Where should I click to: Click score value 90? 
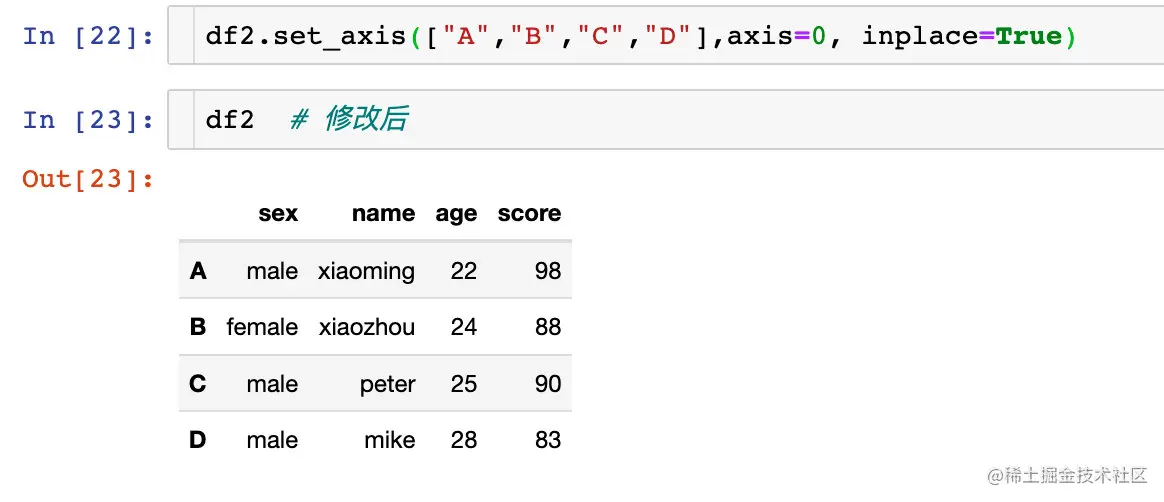coord(548,384)
